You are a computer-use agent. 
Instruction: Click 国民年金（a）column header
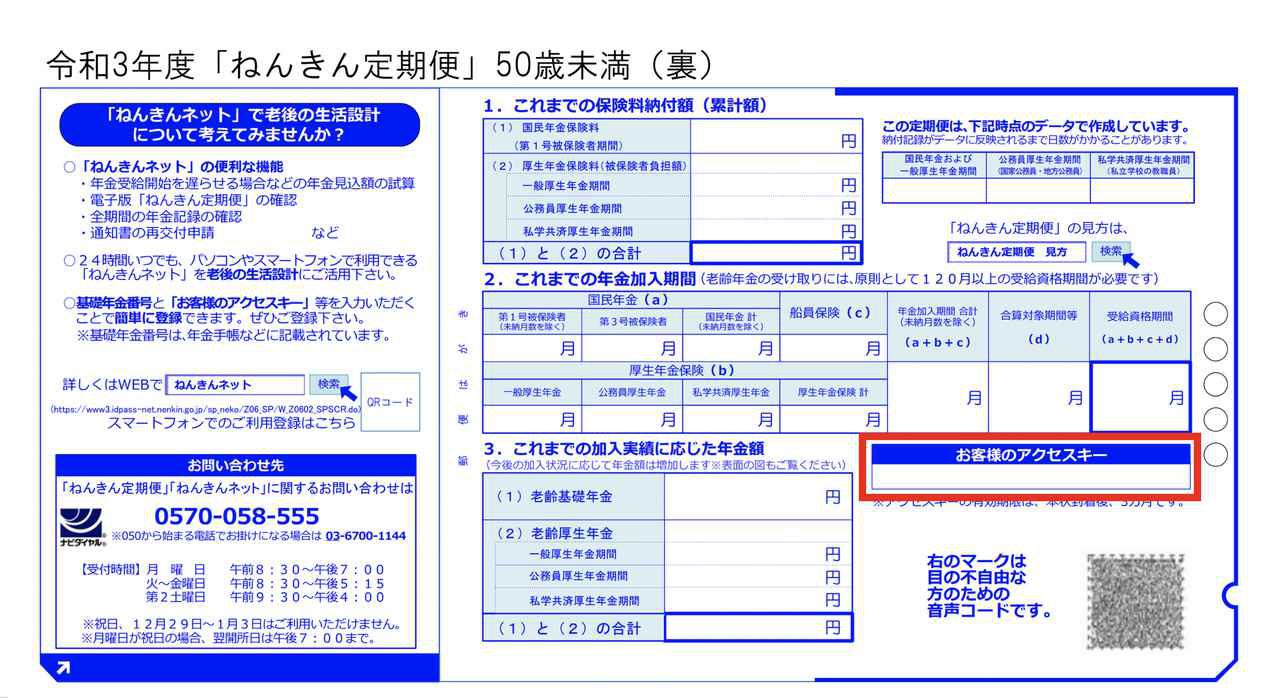click(x=629, y=299)
